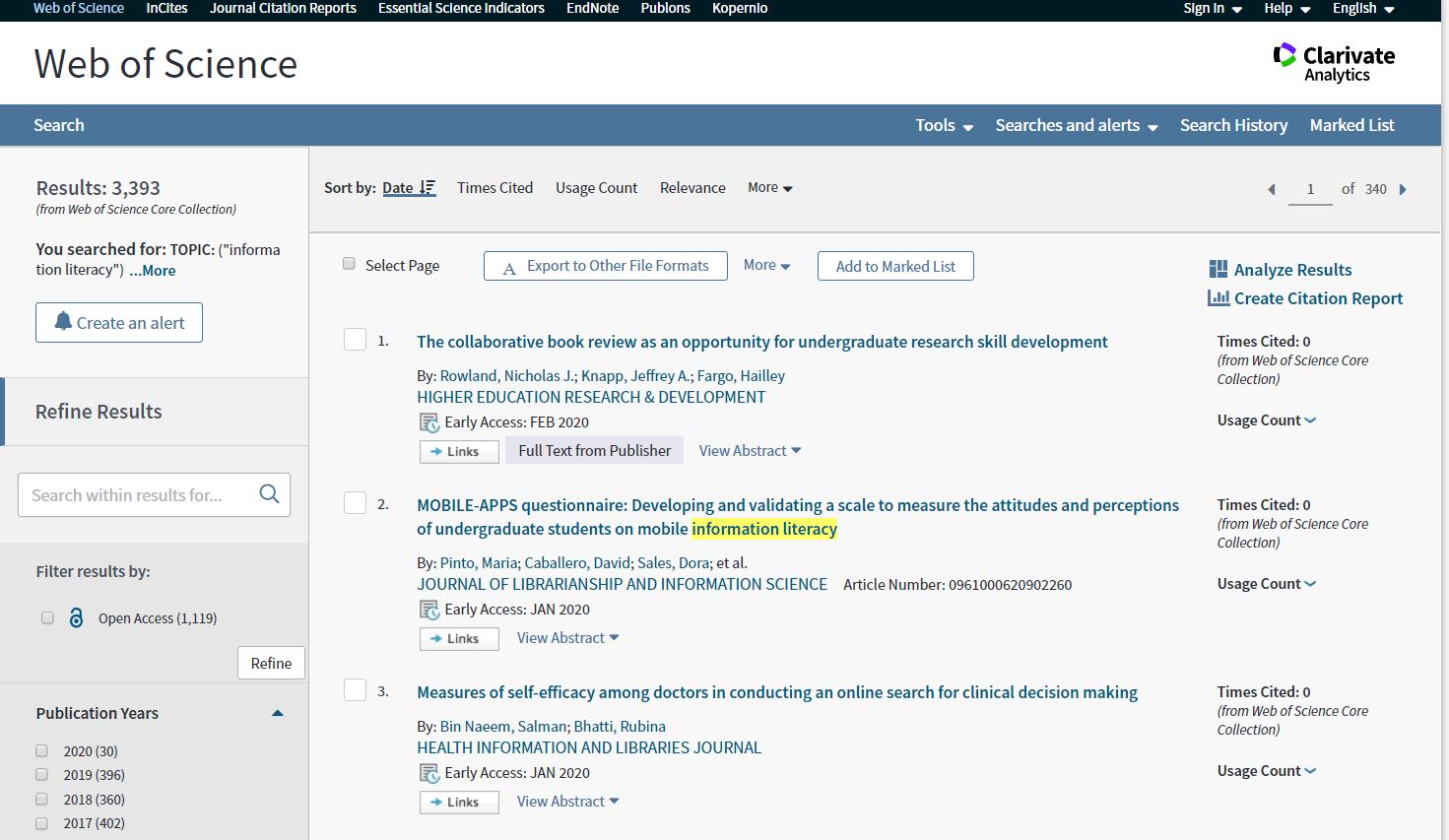Image resolution: width=1449 pixels, height=840 pixels.
Task: Open Essential Science Indicators link
Action: coord(461,8)
